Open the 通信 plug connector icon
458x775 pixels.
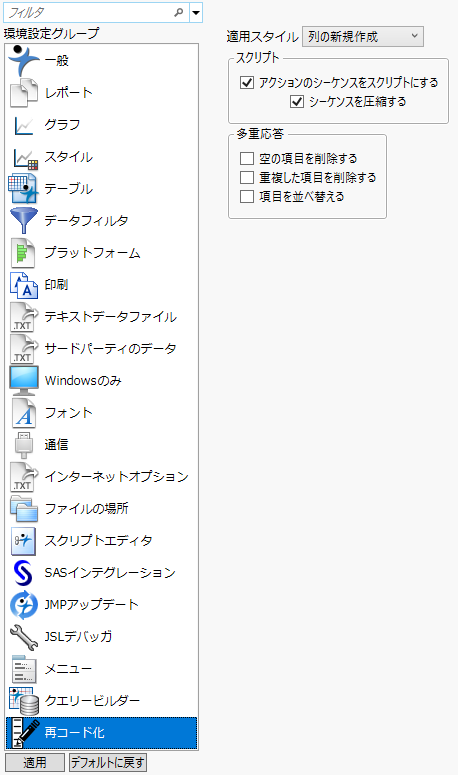point(23,445)
